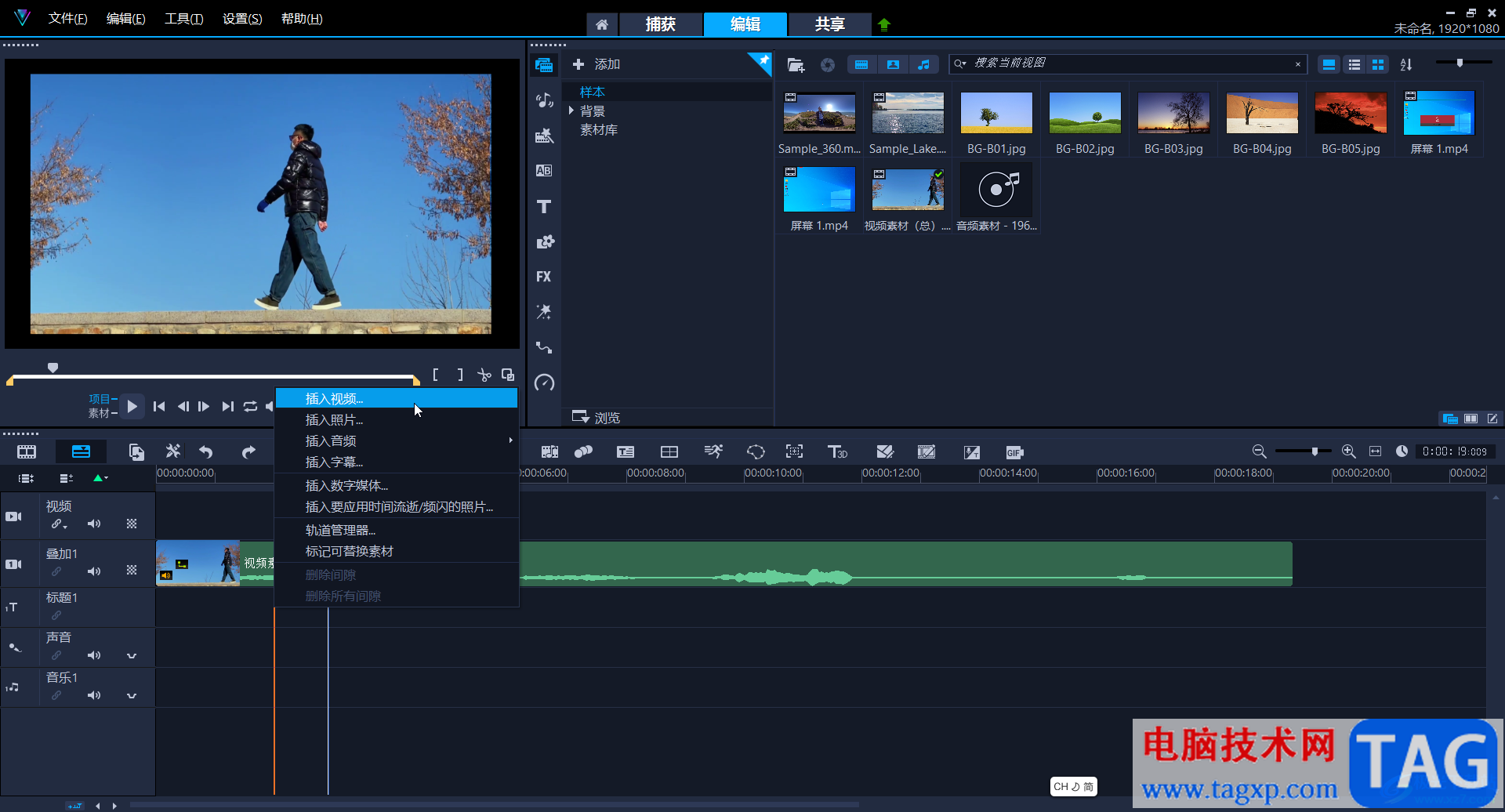Image resolution: width=1505 pixels, height=812 pixels.
Task: Click the 浏览 button
Action: [x=597, y=417]
